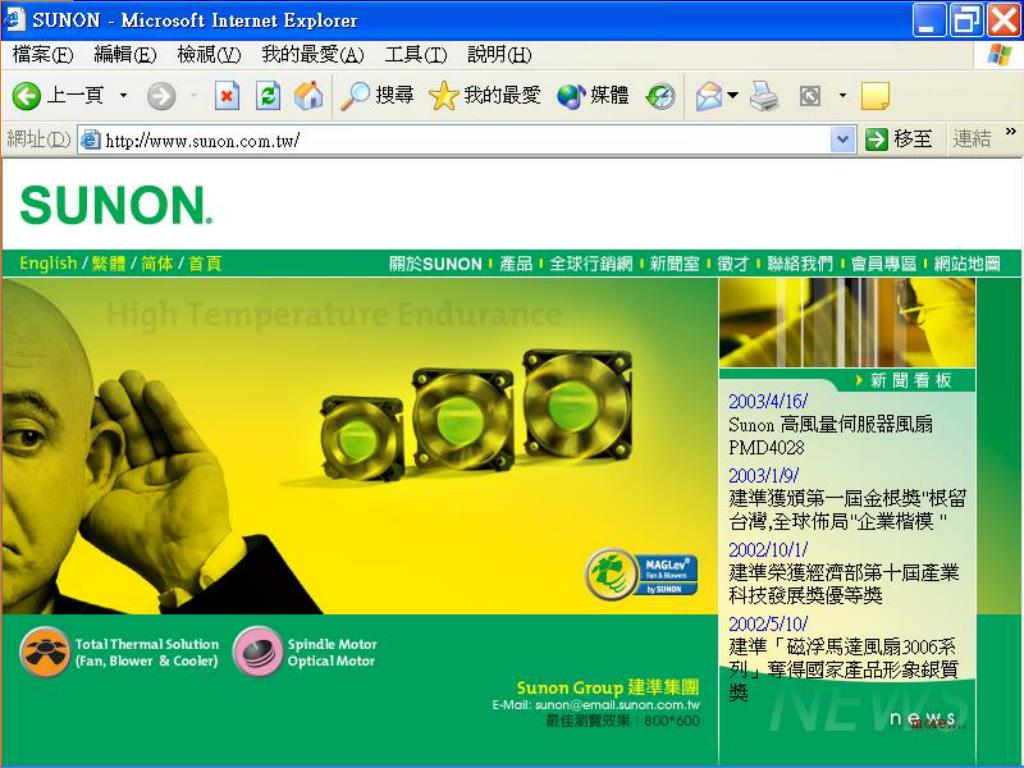Screen dimensions: 1024x768
Task: Click the Print icon
Action: (763, 96)
